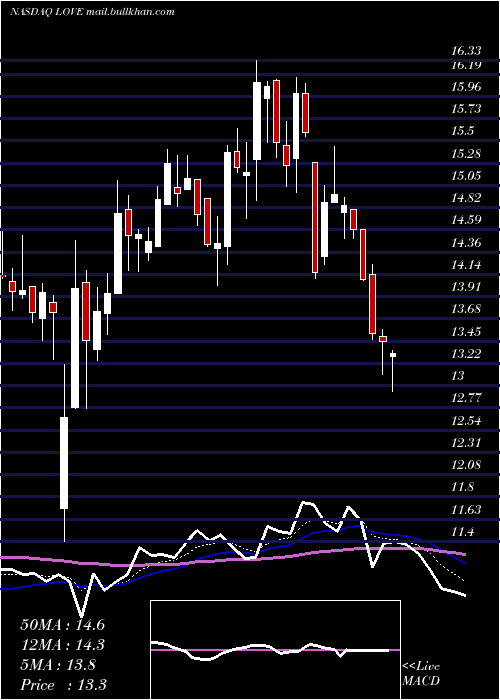Click the 15.05 price axis label
Image resolution: width=500 pixels, height=700 pixels.
pos(466,176)
